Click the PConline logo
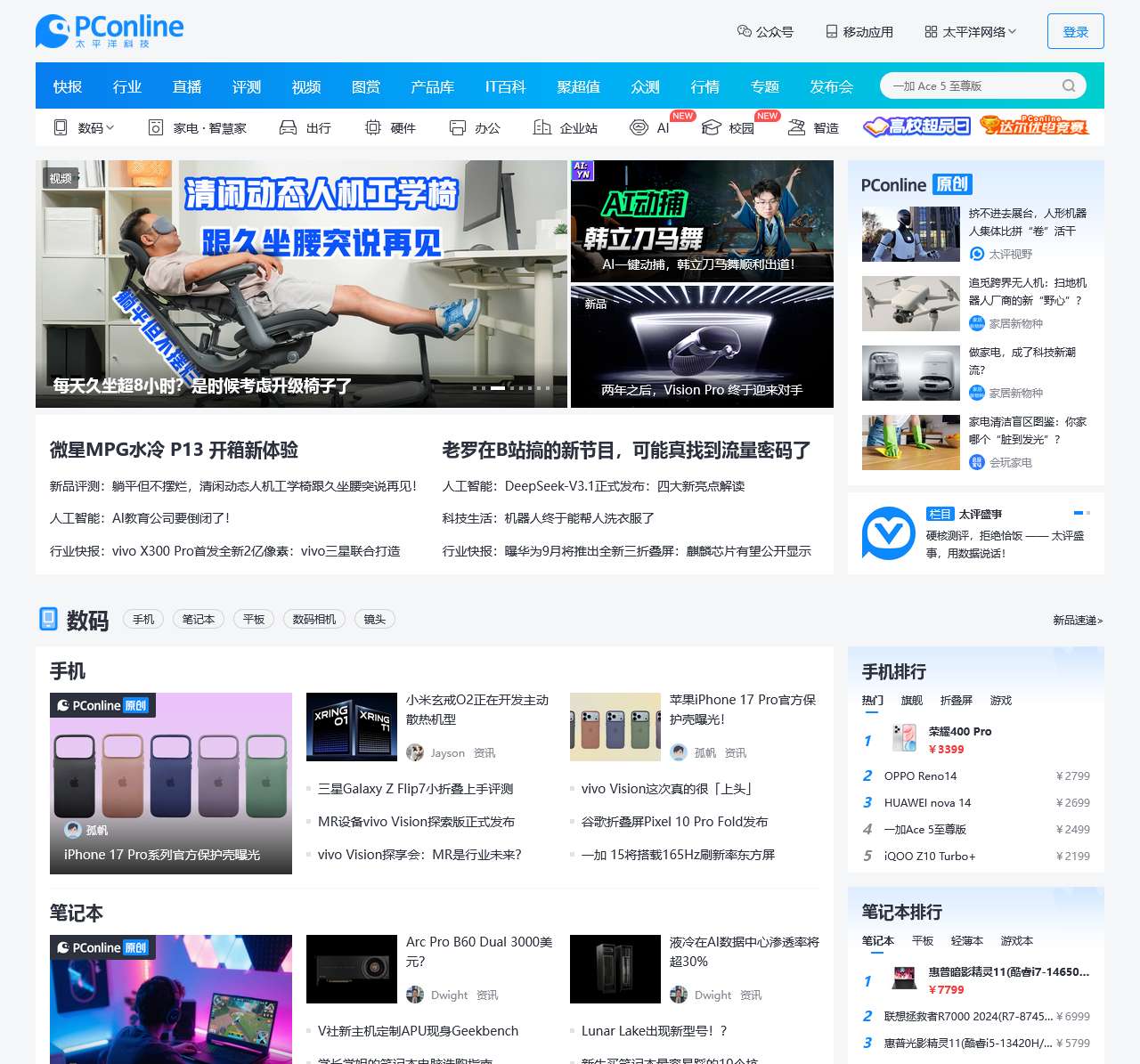Viewport: 1140px width, 1064px height. (x=110, y=31)
